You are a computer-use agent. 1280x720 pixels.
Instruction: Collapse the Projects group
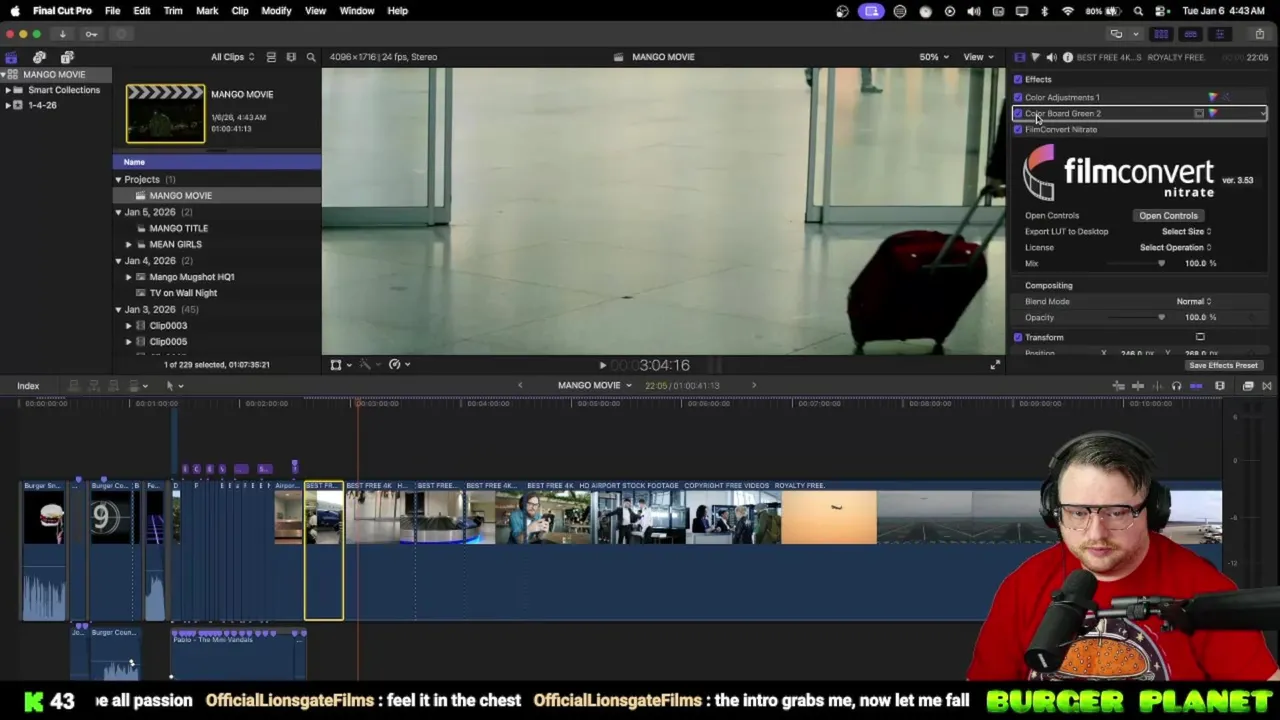click(x=118, y=180)
